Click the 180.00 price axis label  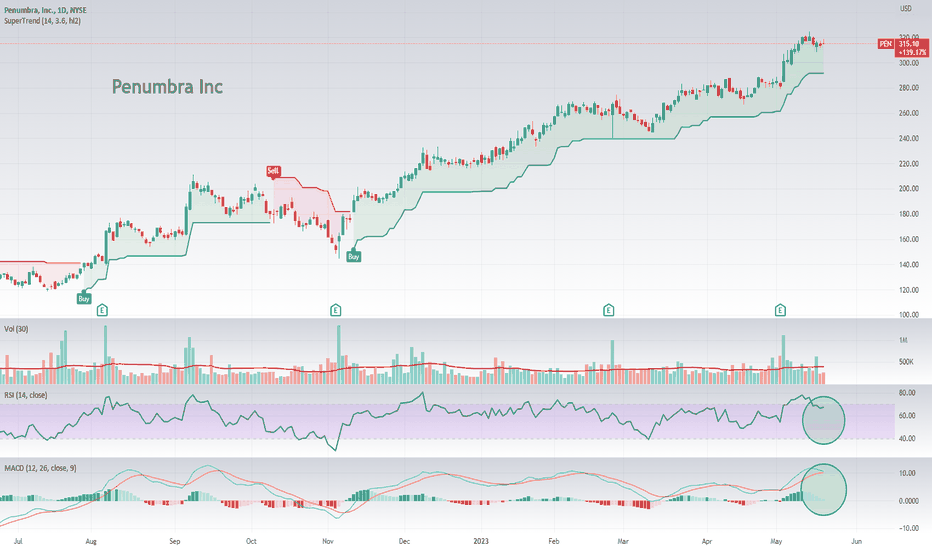tap(909, 214)
